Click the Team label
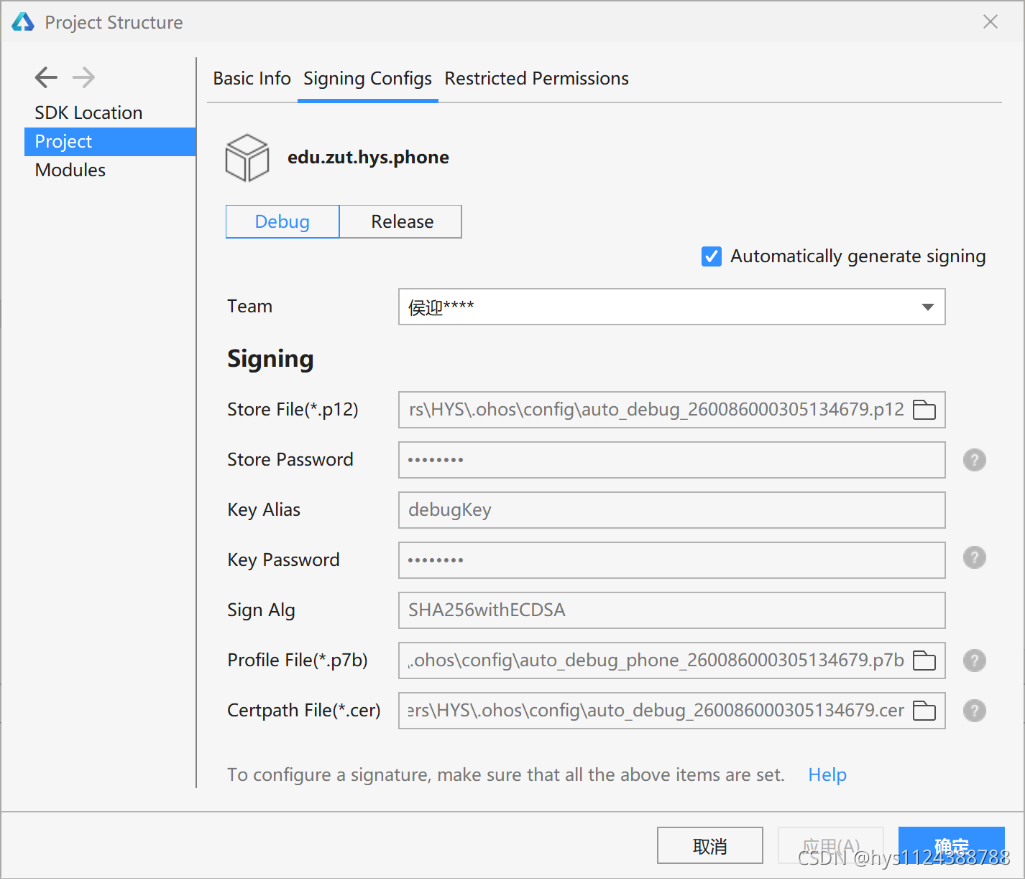1025x879 pixels. tap(250, 307)
